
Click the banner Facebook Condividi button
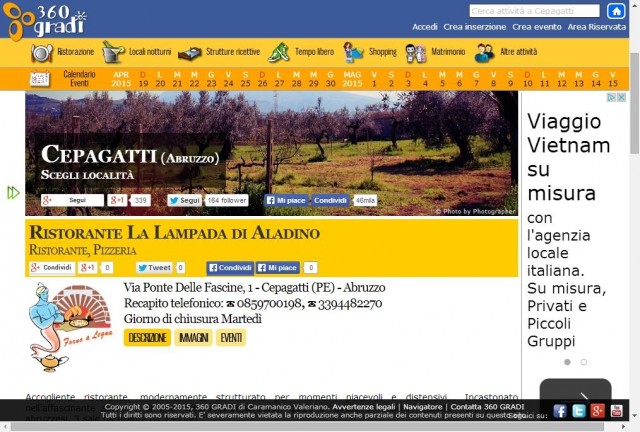[330, 200]
